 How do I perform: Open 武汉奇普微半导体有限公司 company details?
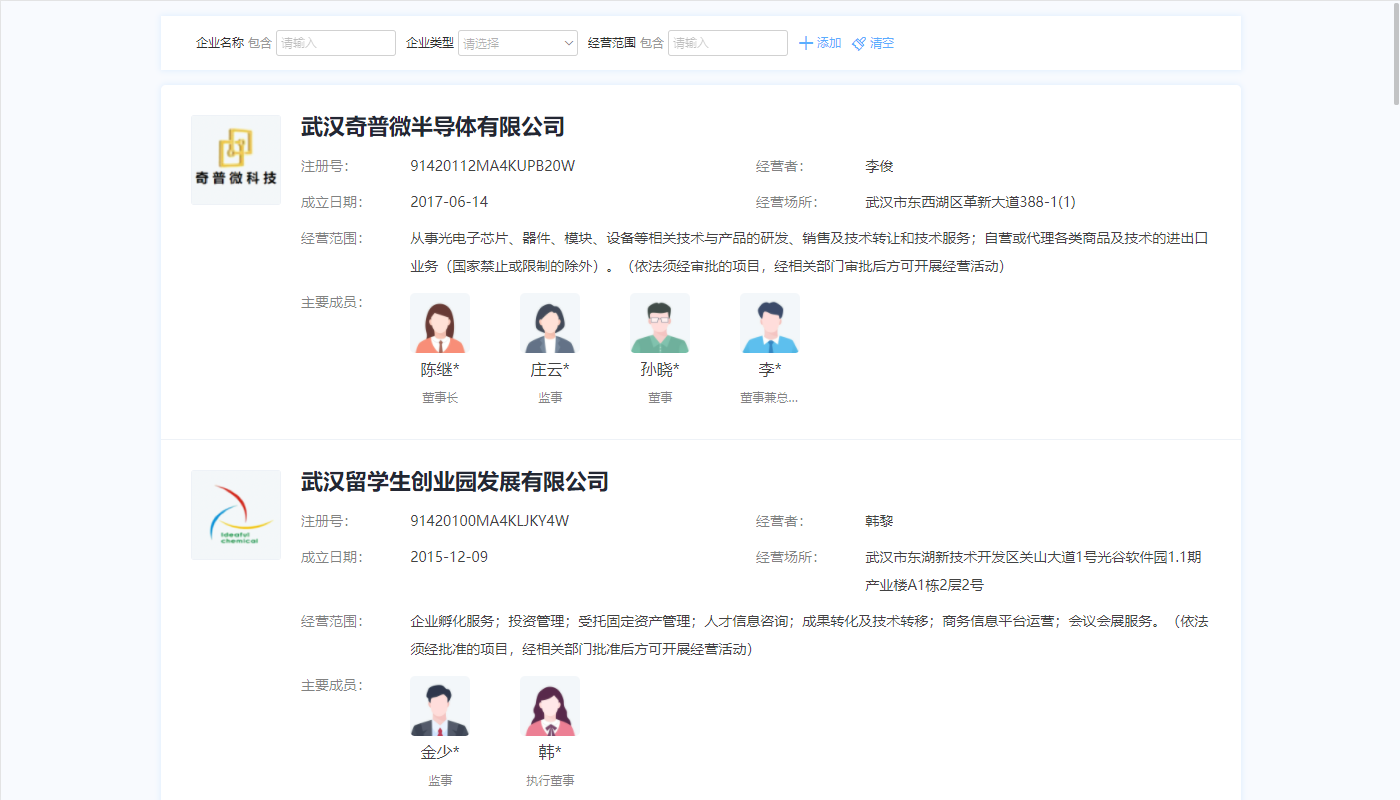click(x=430, y=127)
